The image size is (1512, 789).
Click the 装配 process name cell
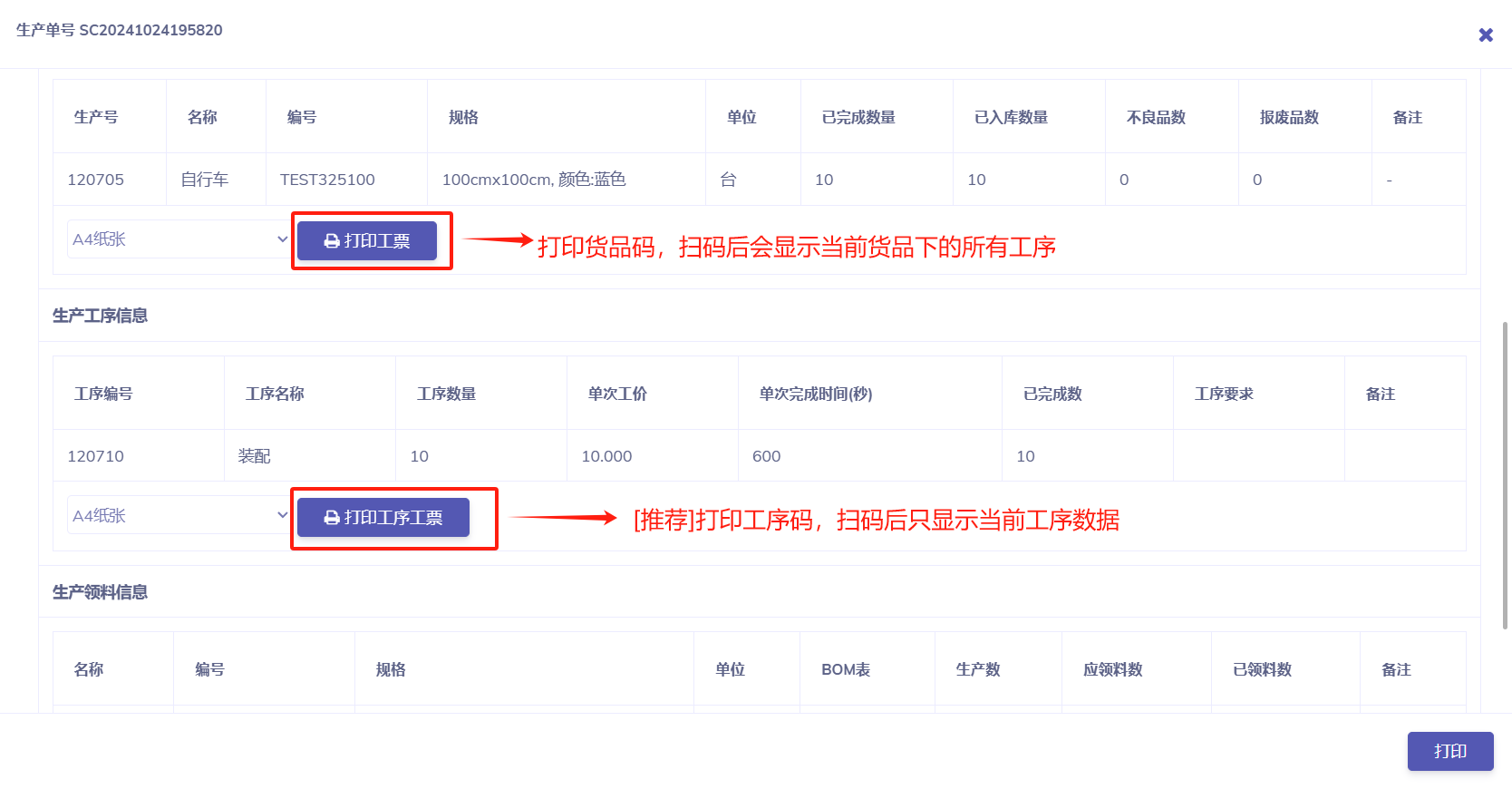click(255, 456)
